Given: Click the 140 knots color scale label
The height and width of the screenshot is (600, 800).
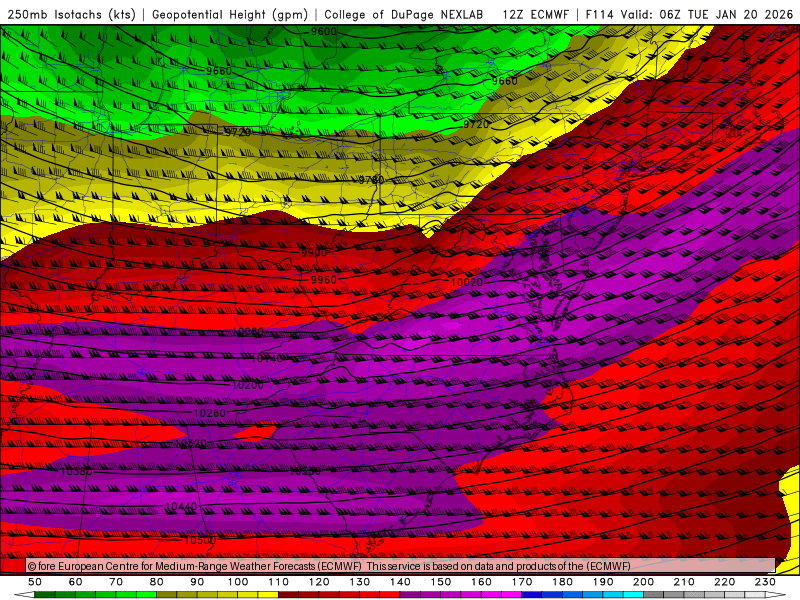Looking at the screenshot, I should (400, 582).
